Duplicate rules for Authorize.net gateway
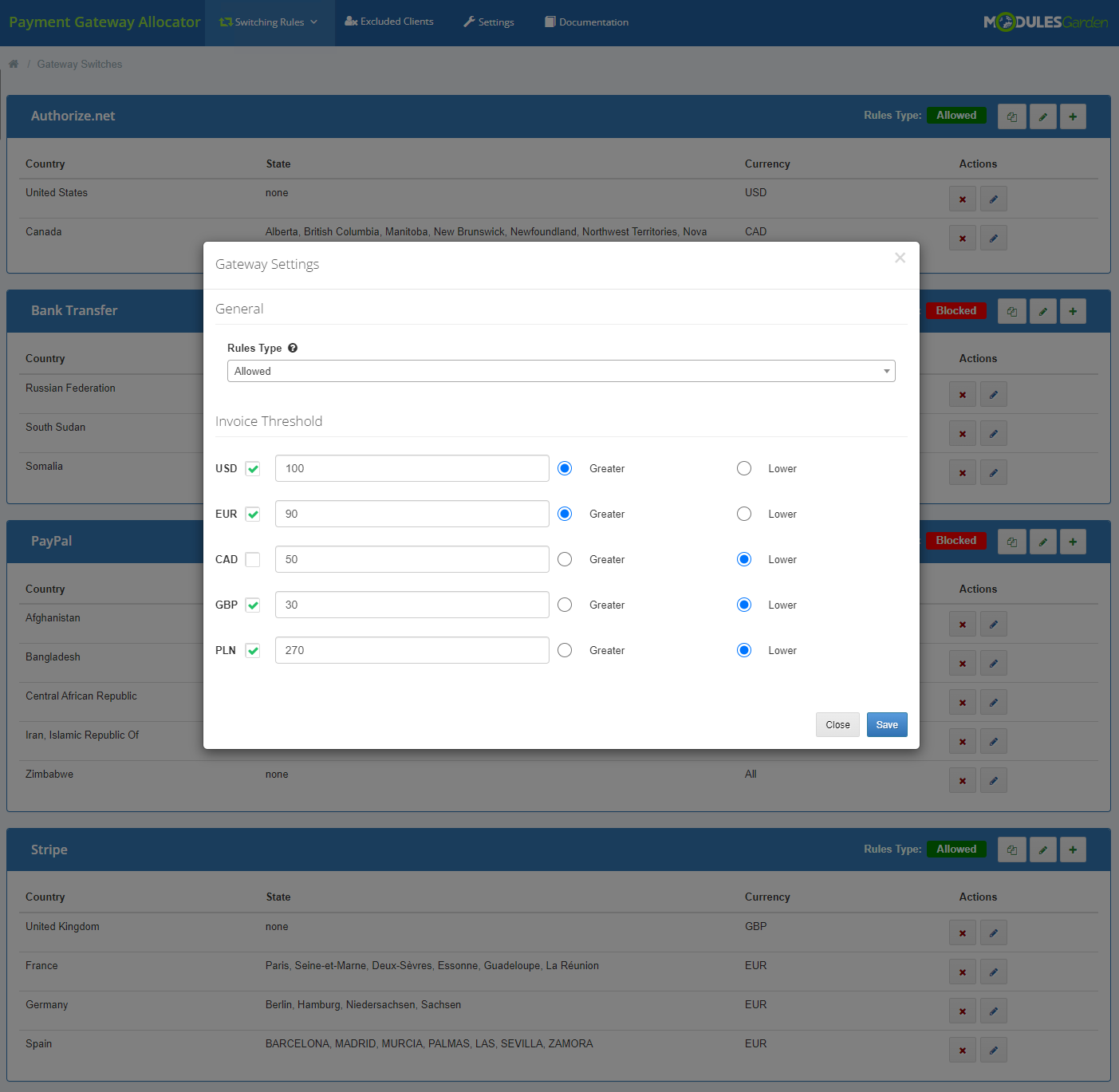Screen dimensions: 1119x1092 pos(1011,116)
